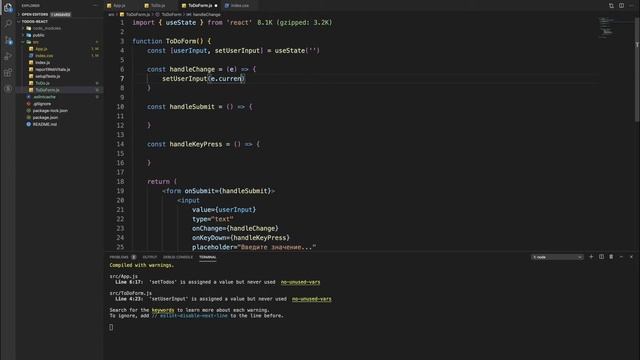The height and width of the screenshot is (360, 640).
Task: Open the Explorer view in activity bar
Action: [8, 8]
